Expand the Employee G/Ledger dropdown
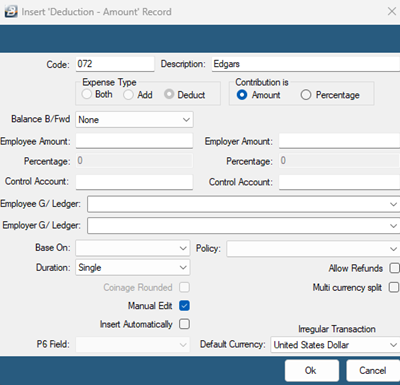Screen dimensions: 400x385 pos(244,204)
